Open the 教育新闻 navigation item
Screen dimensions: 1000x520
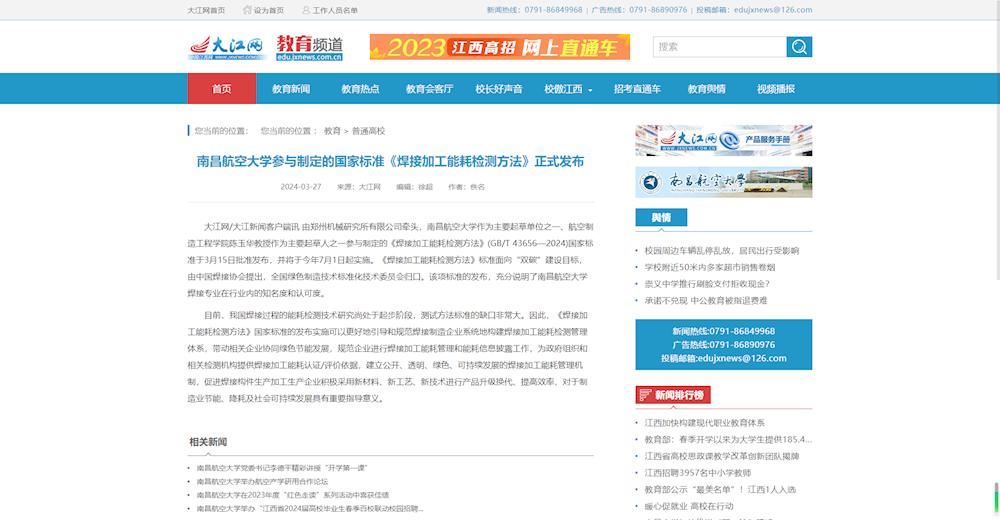point(291,89)
